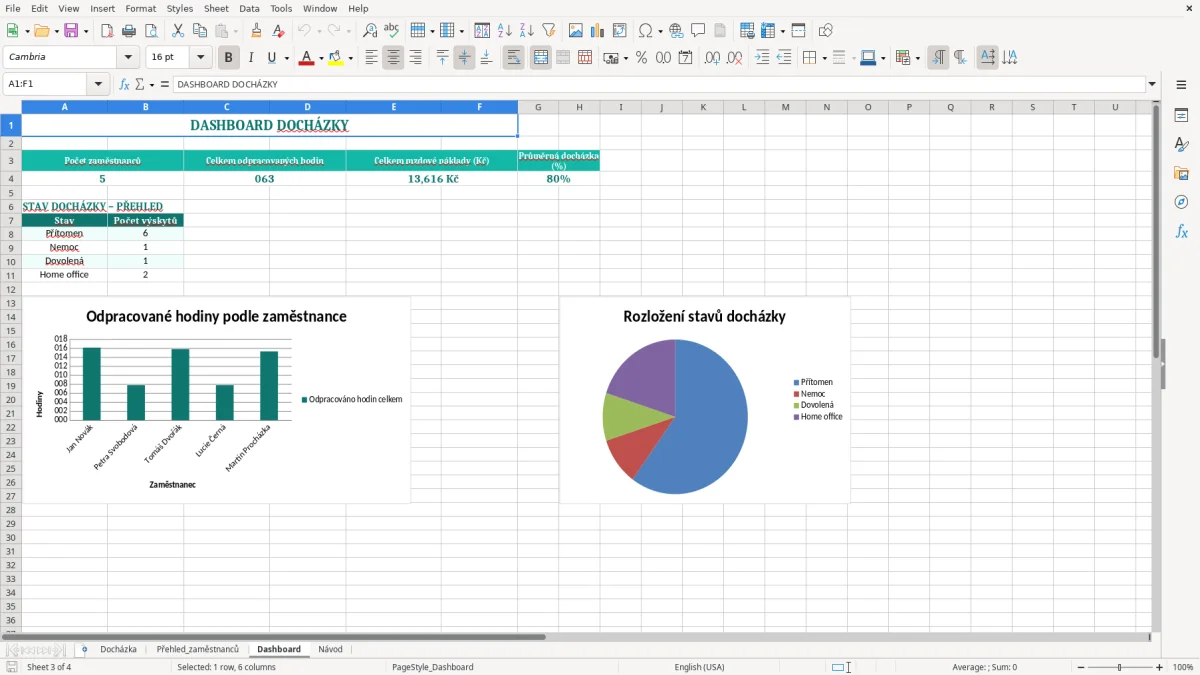Screen dimensions: 1200x675
Task: Expand Name Box dropdown
Action: pyautogui.click(x=98, y=85)
